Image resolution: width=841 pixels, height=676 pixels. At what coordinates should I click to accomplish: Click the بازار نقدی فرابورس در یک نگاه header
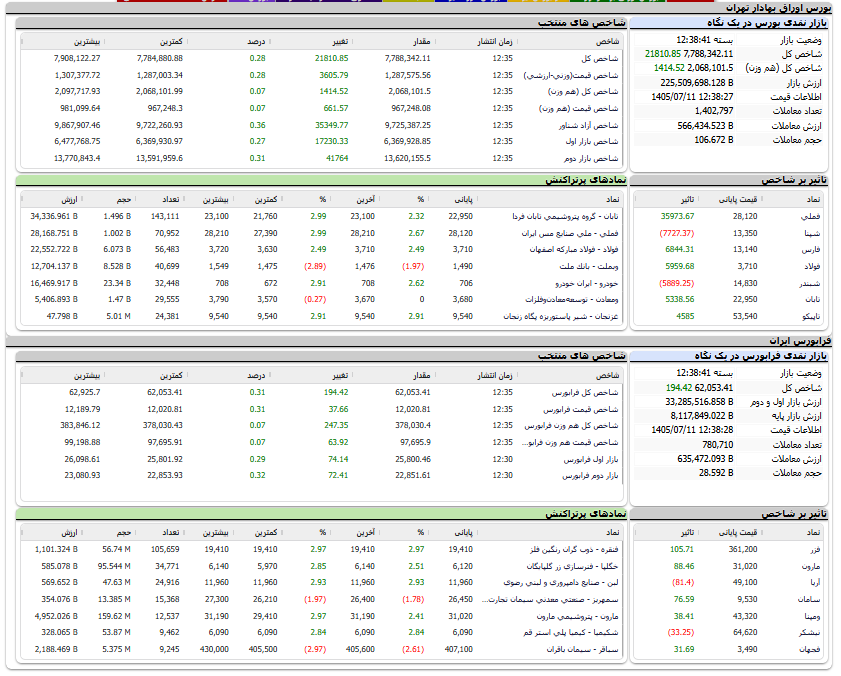pos(761,356)
